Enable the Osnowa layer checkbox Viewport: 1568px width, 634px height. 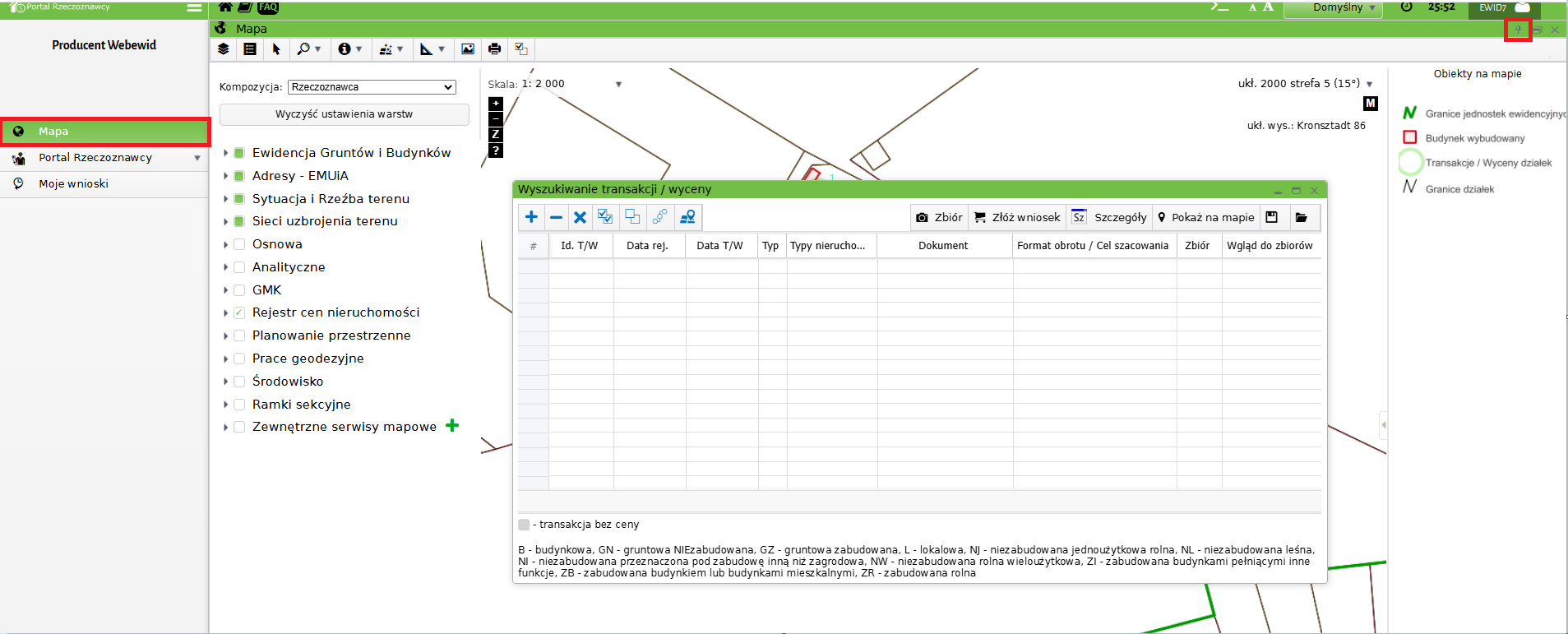pyautogui.click(x=239, y=244)
